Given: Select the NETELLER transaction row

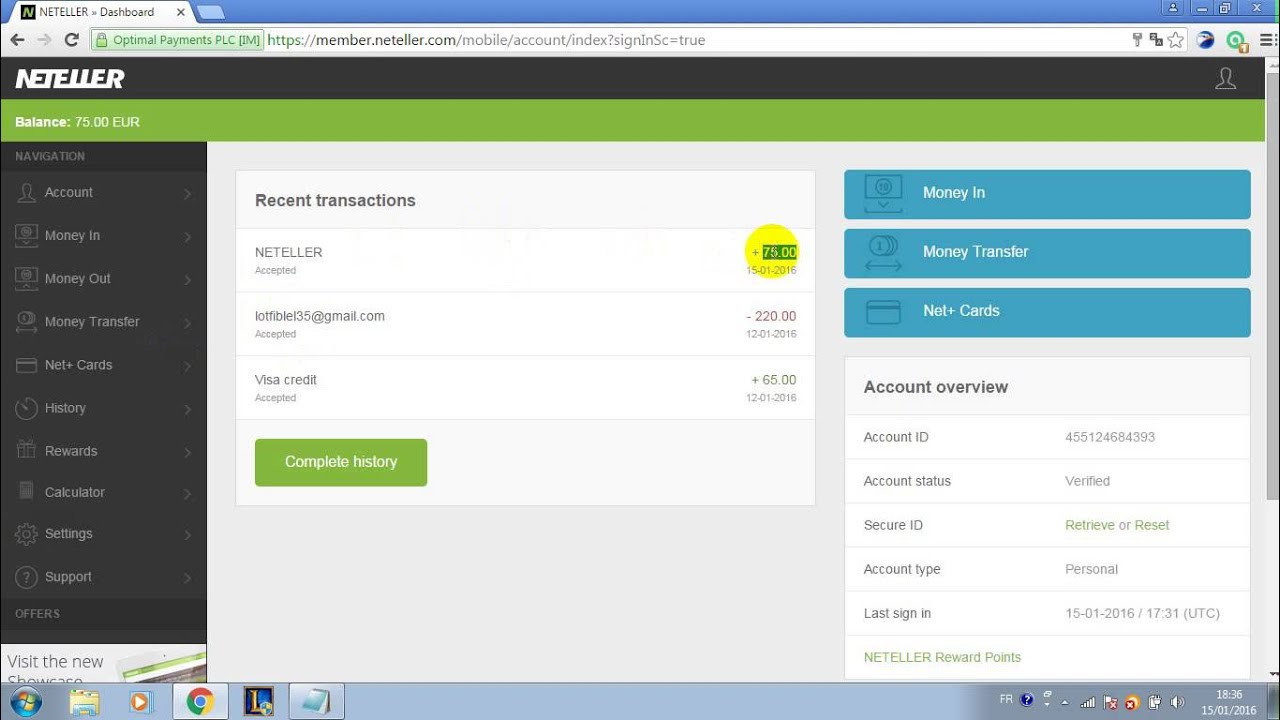Looking at the screenshot, I should [525, 260].
